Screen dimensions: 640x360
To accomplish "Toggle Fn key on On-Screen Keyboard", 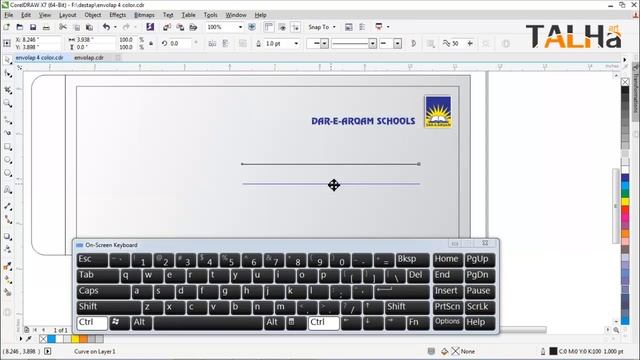I will 418,323.
